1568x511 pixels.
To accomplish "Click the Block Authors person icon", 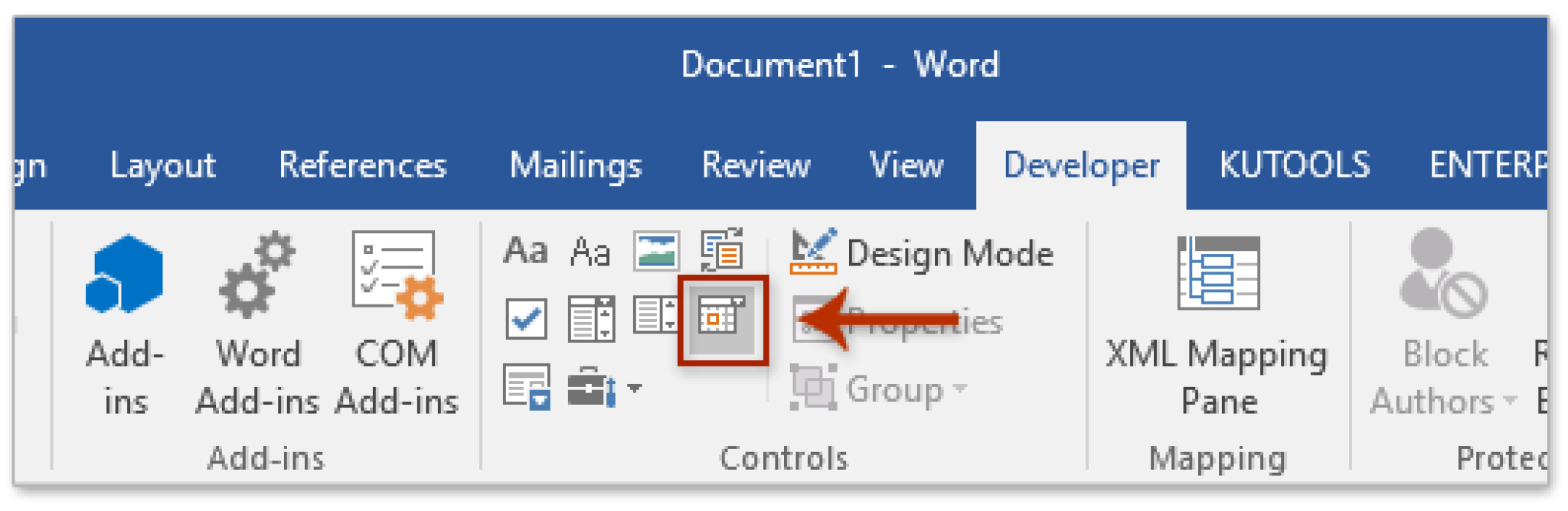I will click(1443, 272).
